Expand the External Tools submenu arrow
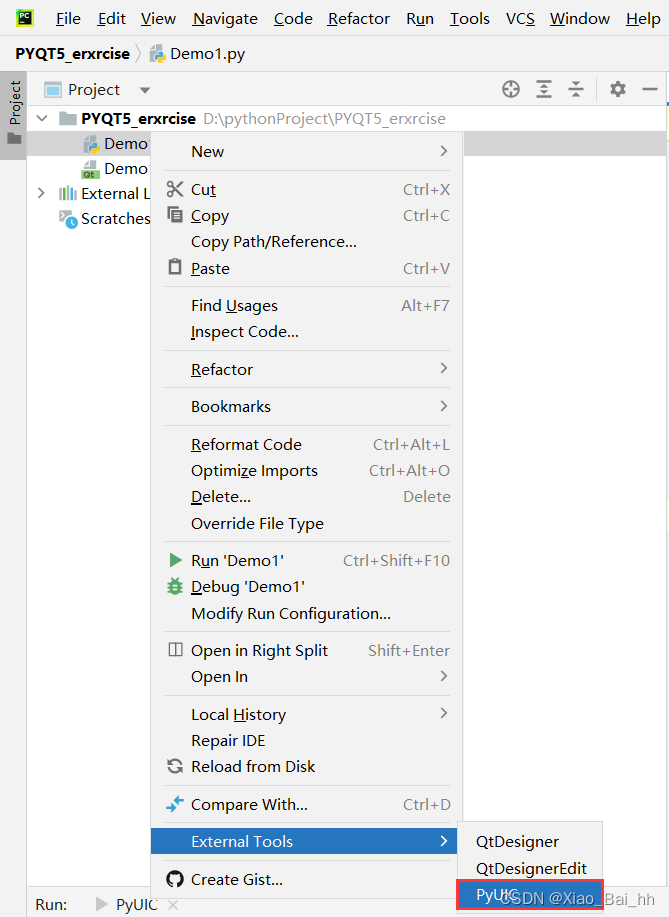 click(x=444, y=841)
